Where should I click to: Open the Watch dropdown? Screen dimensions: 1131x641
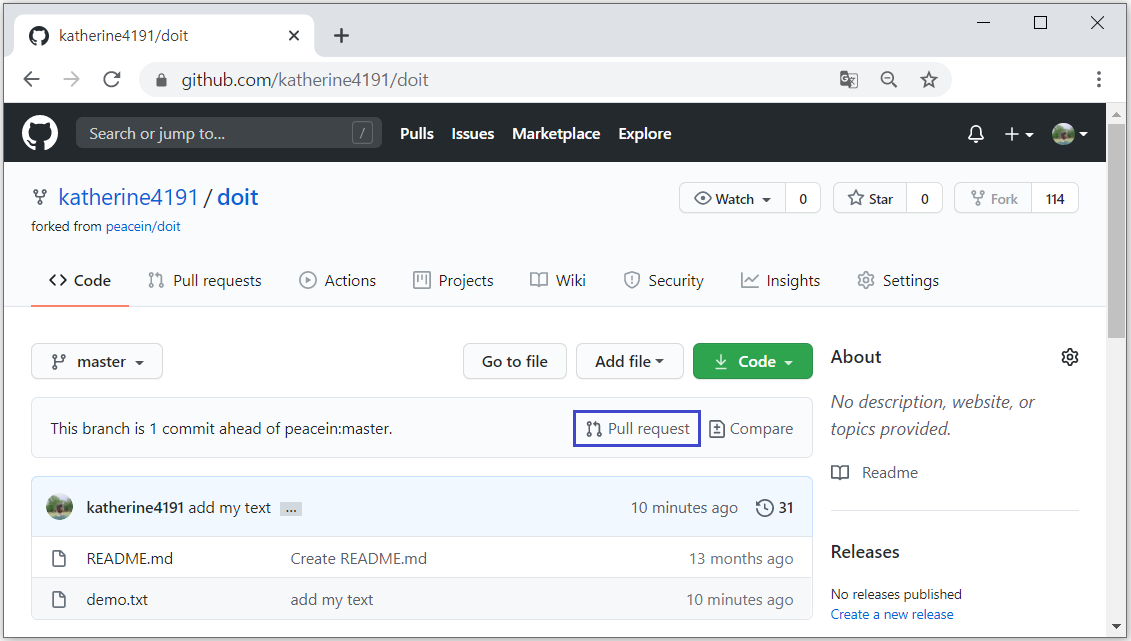click(x=732, y=198)
